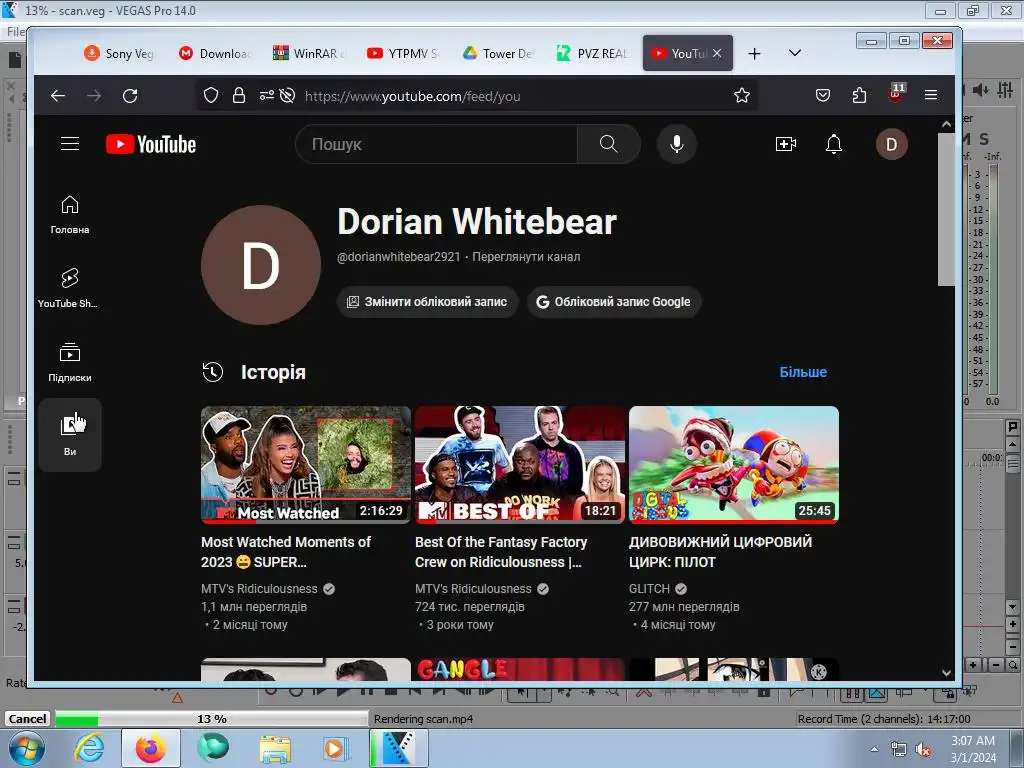The height and width of the screenshot is (768, 1024).
Task: Open GLITCH channel link
Action: point(649,588)
